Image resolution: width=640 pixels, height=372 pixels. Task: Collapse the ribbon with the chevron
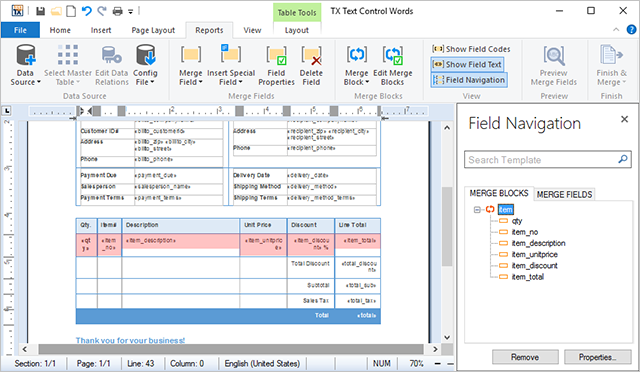[x=616, y=29]
